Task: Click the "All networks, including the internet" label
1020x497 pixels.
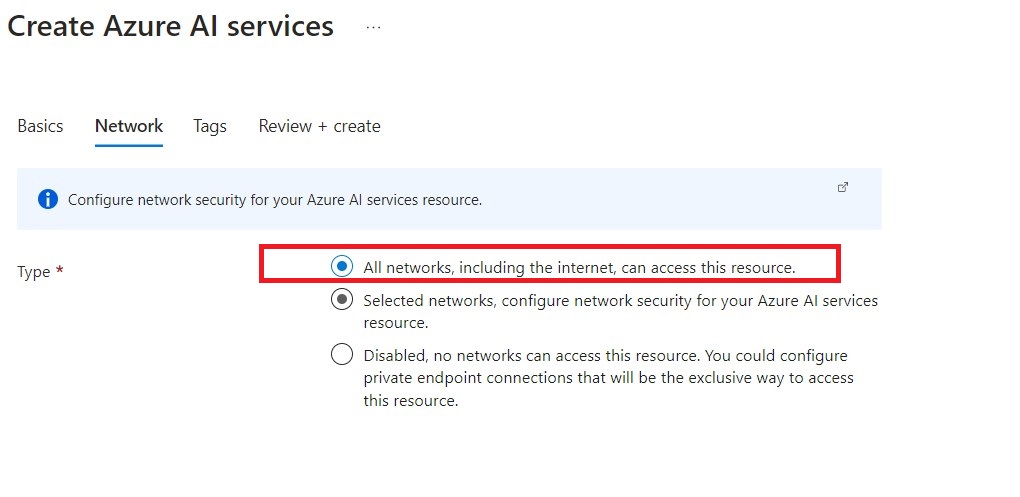Action: [579, 268]
